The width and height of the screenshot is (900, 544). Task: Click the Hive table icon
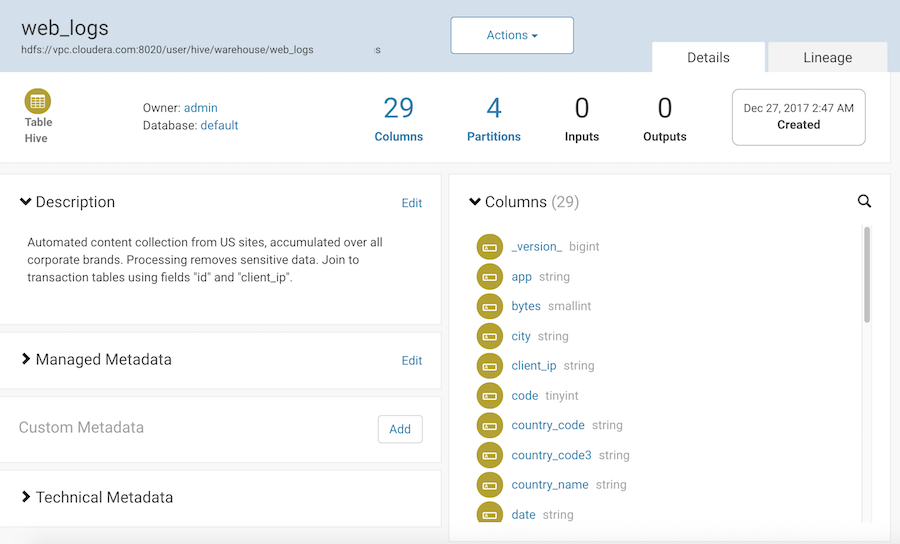(x=38, y=101)
